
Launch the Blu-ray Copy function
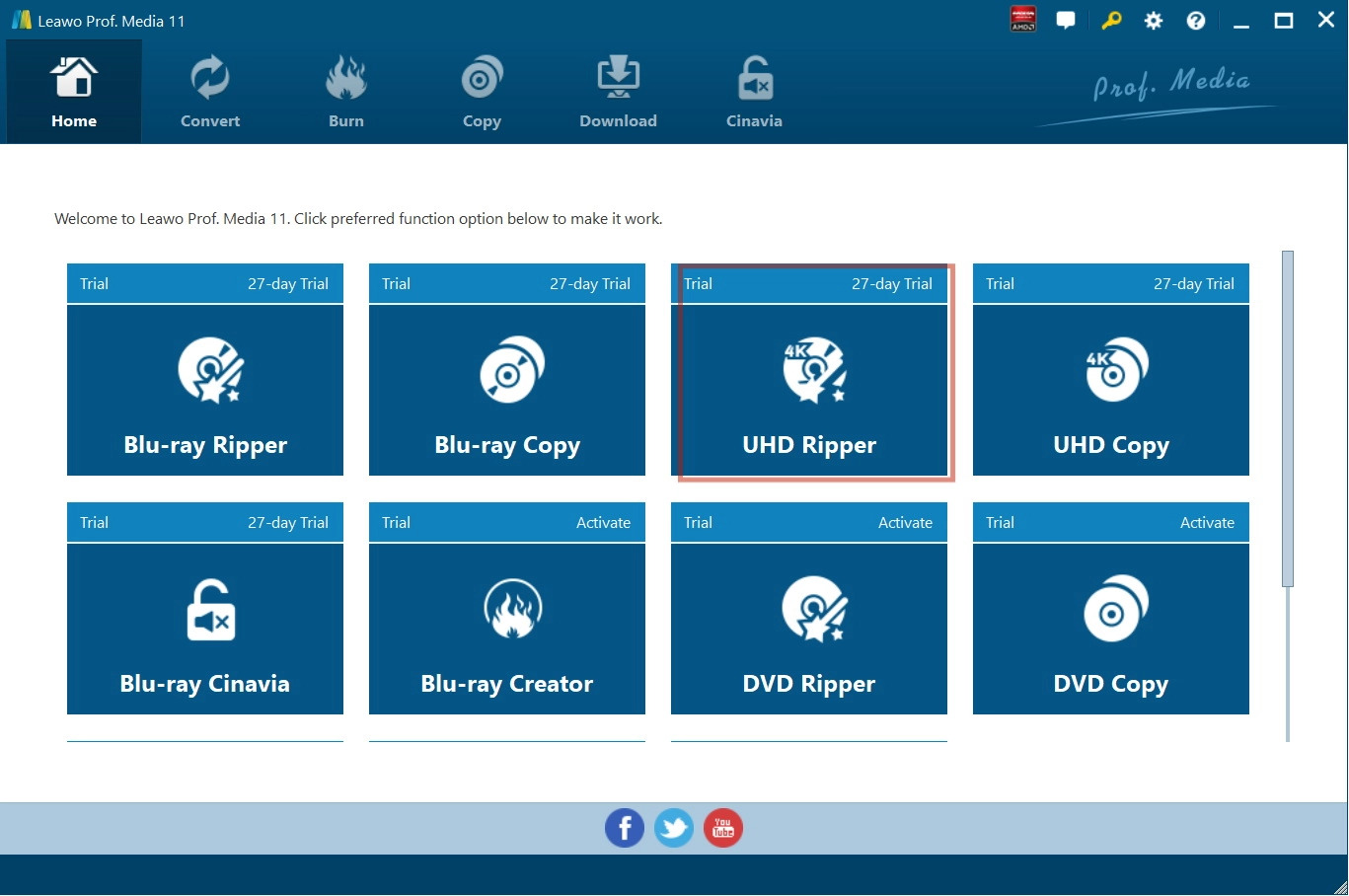click(x=506, y=390)
